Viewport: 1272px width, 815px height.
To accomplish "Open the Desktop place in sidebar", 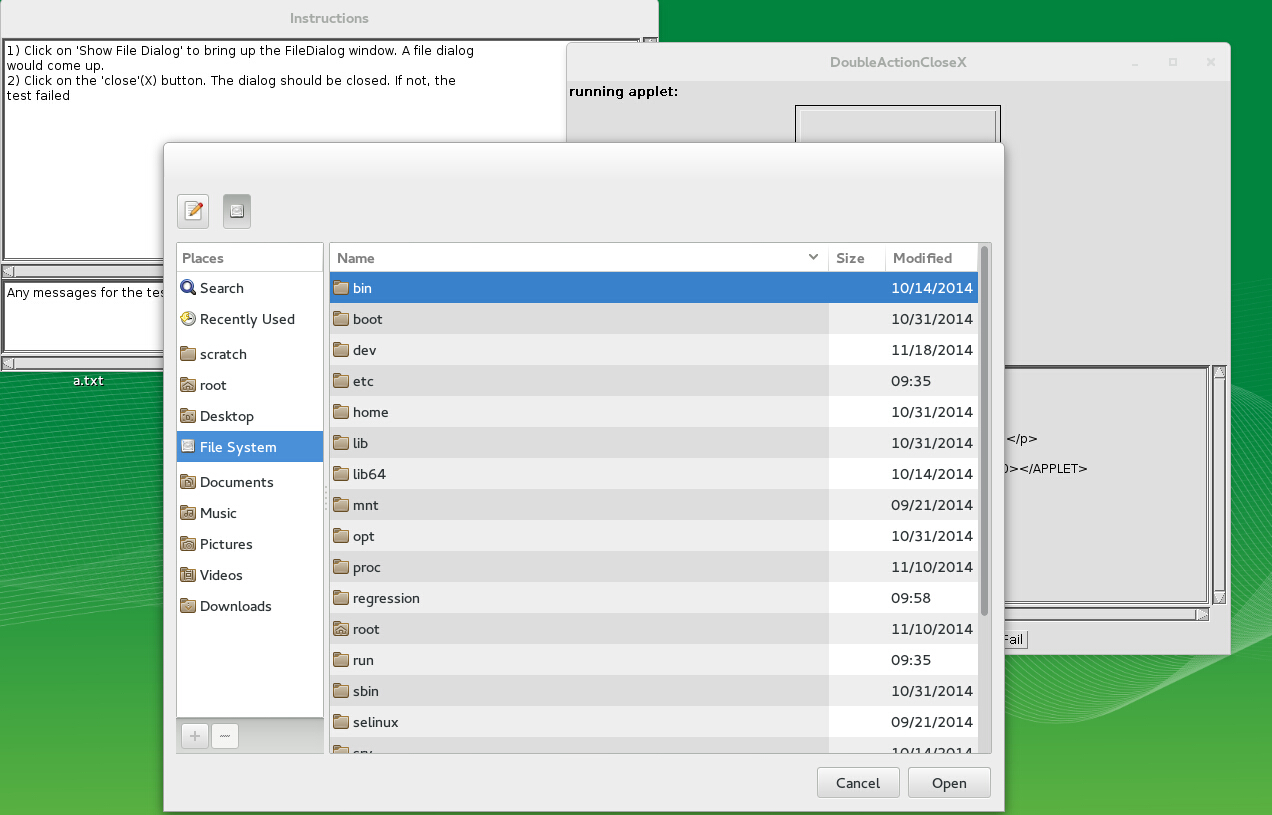I will click(226, 416).
